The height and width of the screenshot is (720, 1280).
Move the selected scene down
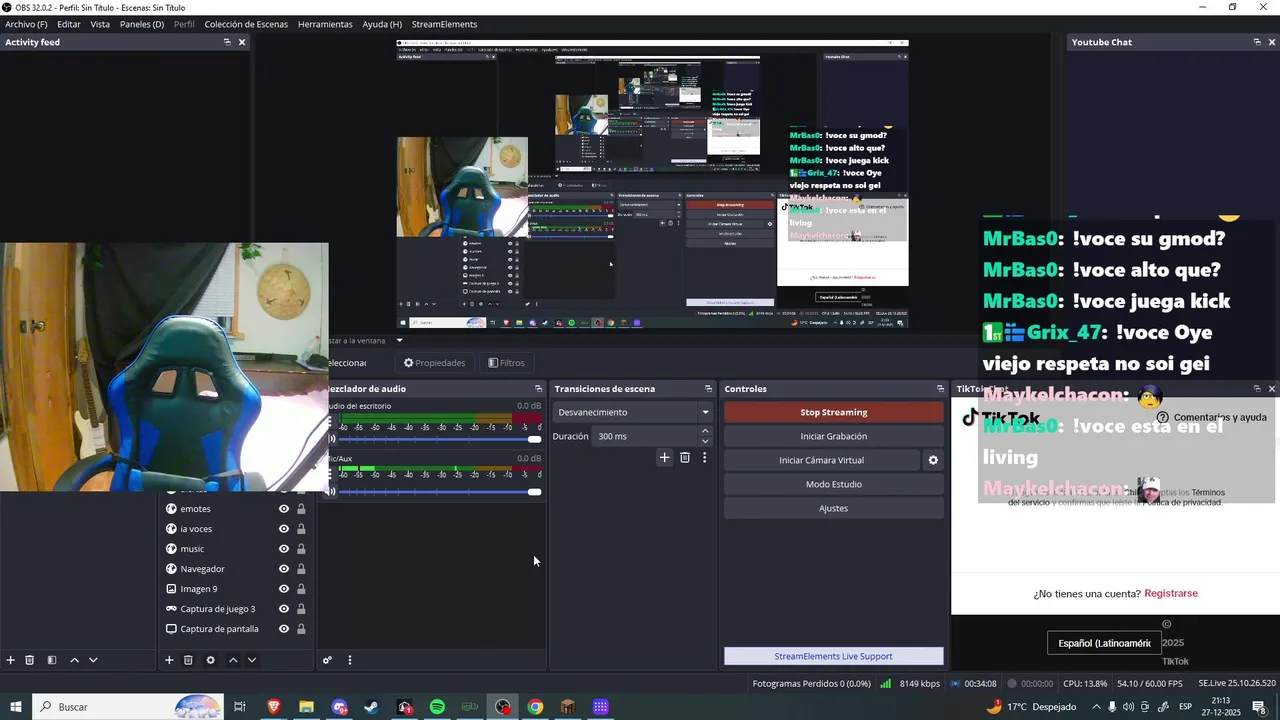pos(93,660)
